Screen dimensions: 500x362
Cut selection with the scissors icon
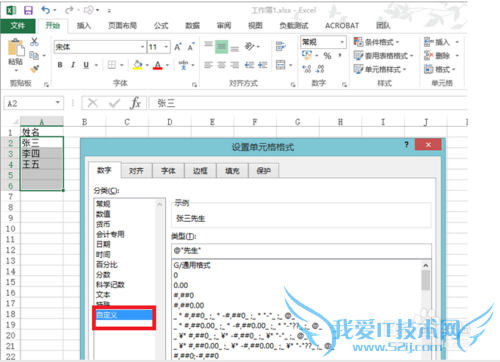click(x=34, y=42)
